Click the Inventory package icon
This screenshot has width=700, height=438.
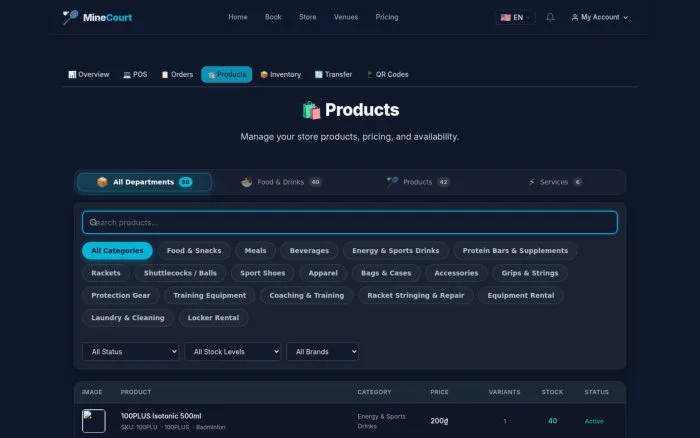264,75
